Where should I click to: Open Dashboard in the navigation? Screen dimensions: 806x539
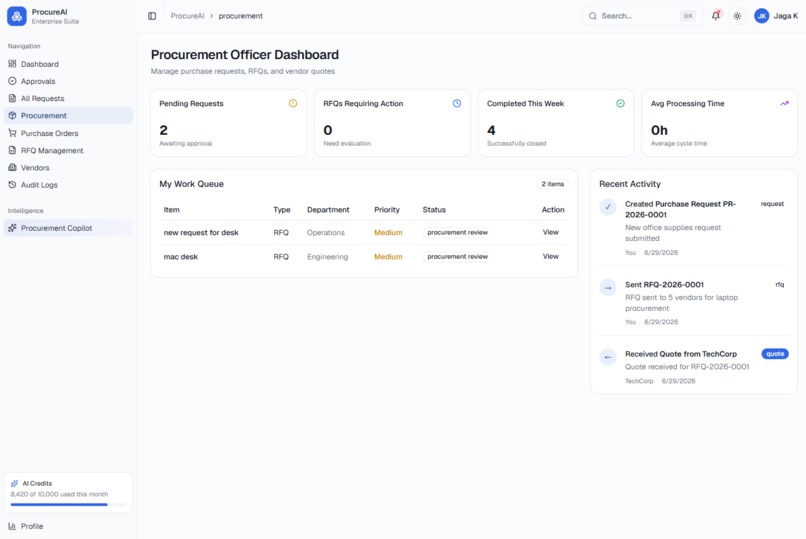point(68,64)
